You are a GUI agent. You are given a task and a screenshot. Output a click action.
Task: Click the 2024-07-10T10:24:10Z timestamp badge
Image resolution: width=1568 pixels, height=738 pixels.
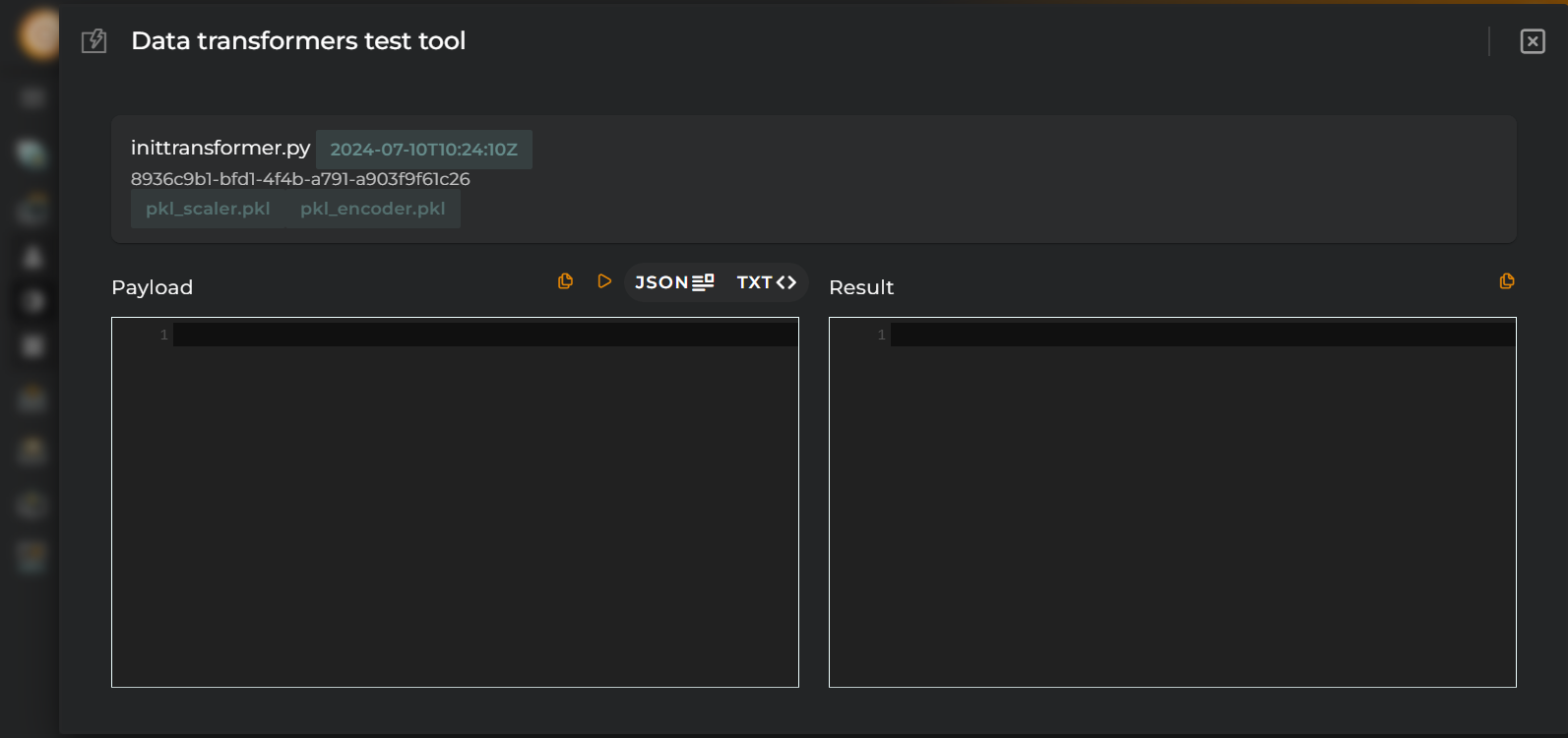point(424,150)
